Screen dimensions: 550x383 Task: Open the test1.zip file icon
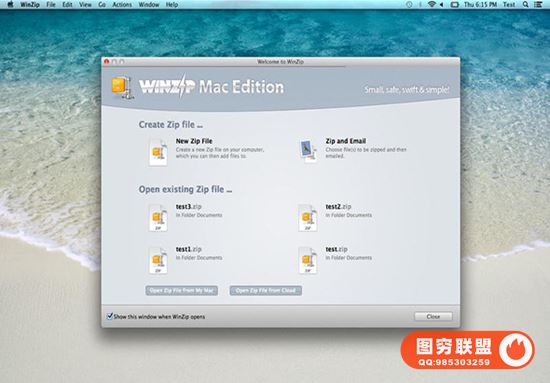[158, 261]
